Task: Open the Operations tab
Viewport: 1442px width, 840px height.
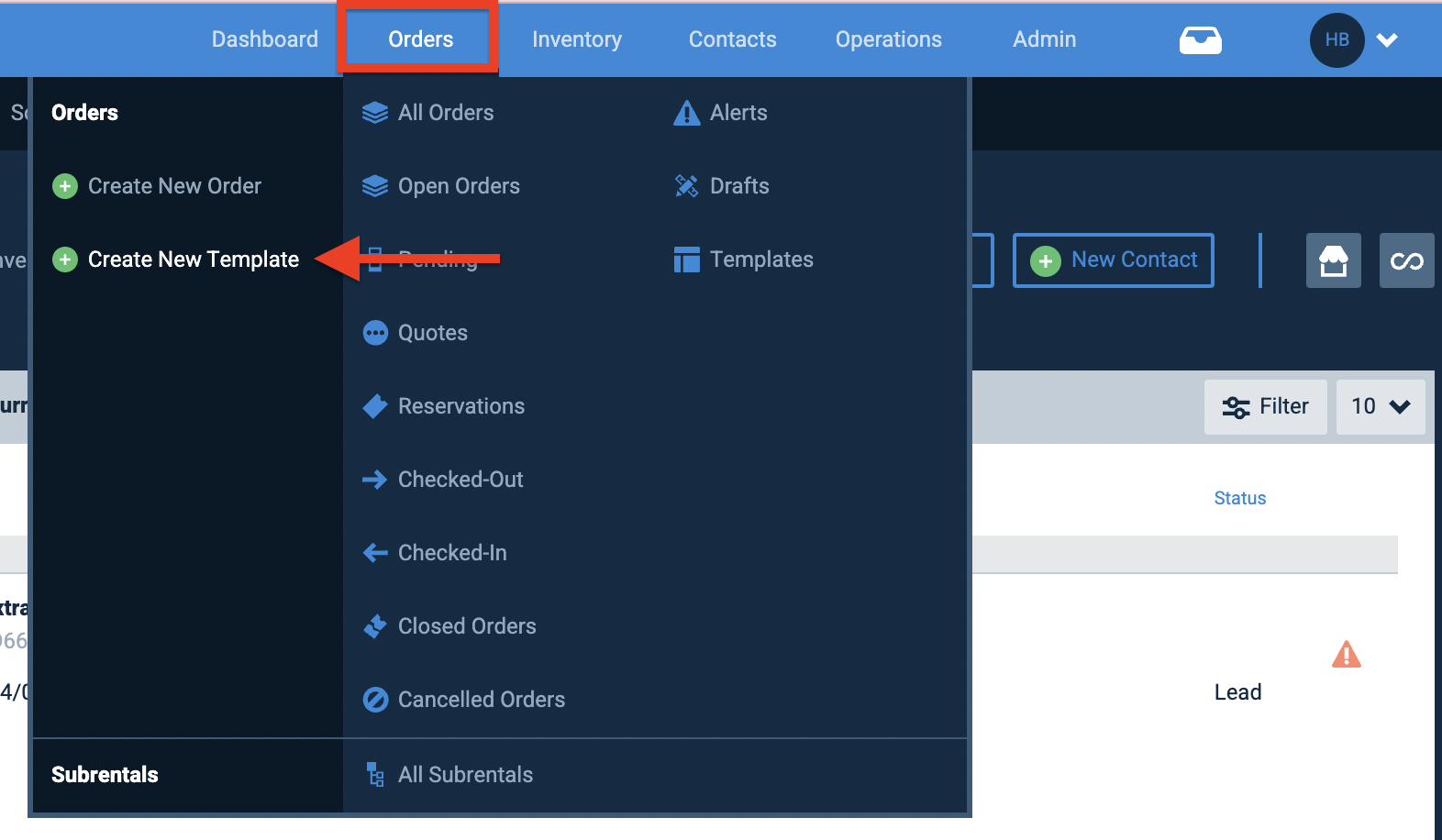Action: [888, 39]
